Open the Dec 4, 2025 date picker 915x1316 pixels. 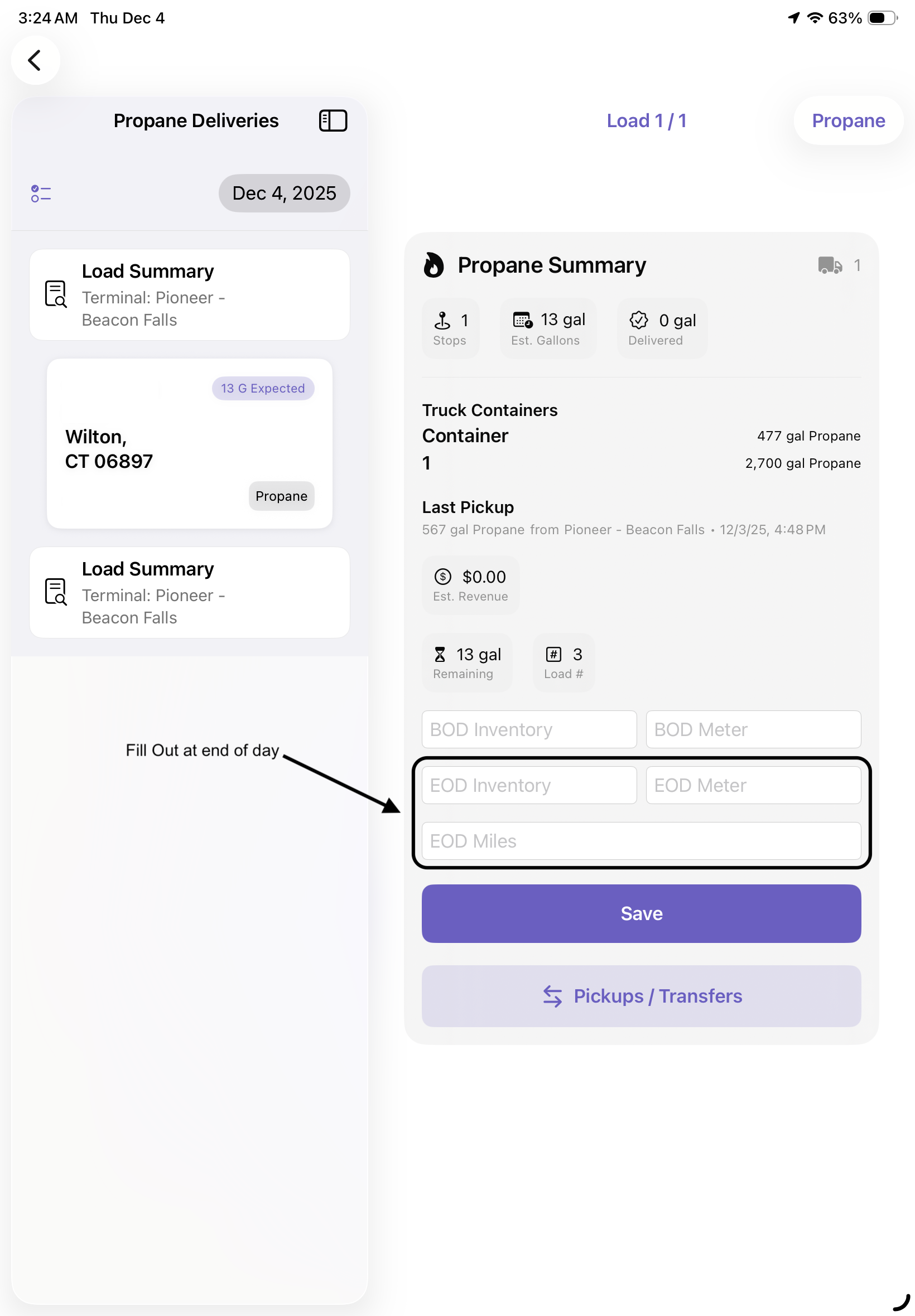click(x=284, y=193)
